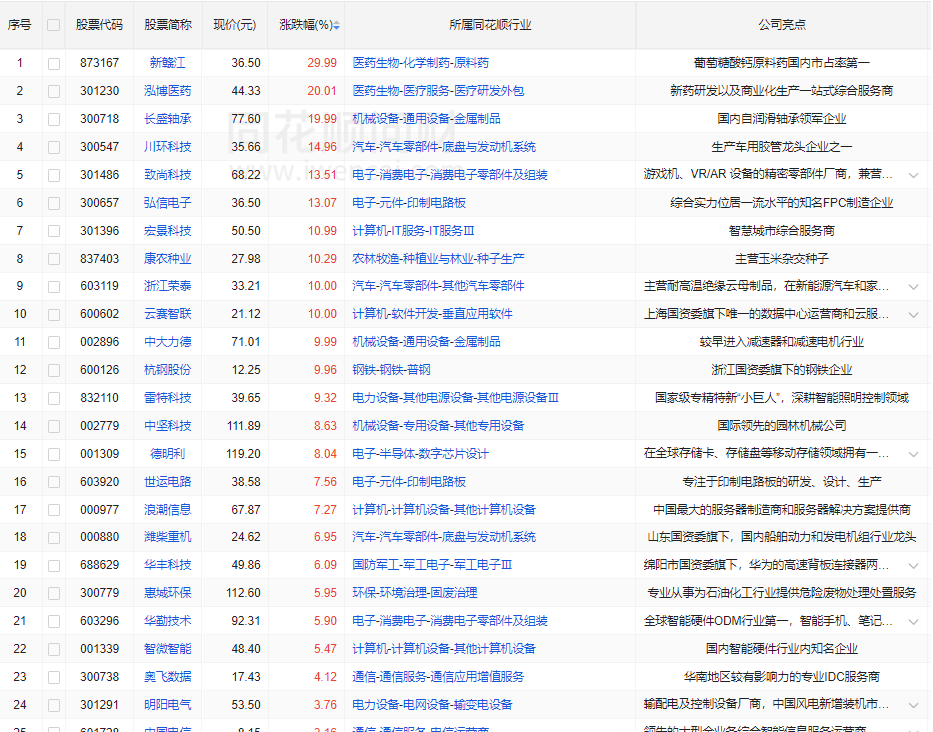The image size is (933, 732).
Task: Open stock link 奥飞数据
Action: [168, 677]
